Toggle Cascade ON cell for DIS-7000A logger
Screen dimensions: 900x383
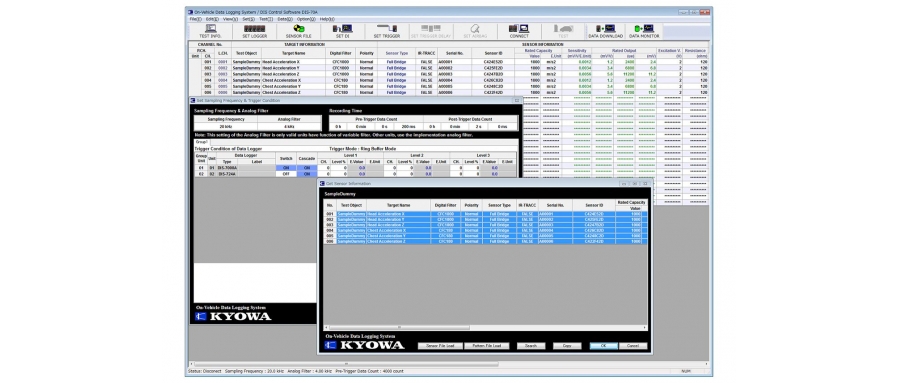pos(307,168)
